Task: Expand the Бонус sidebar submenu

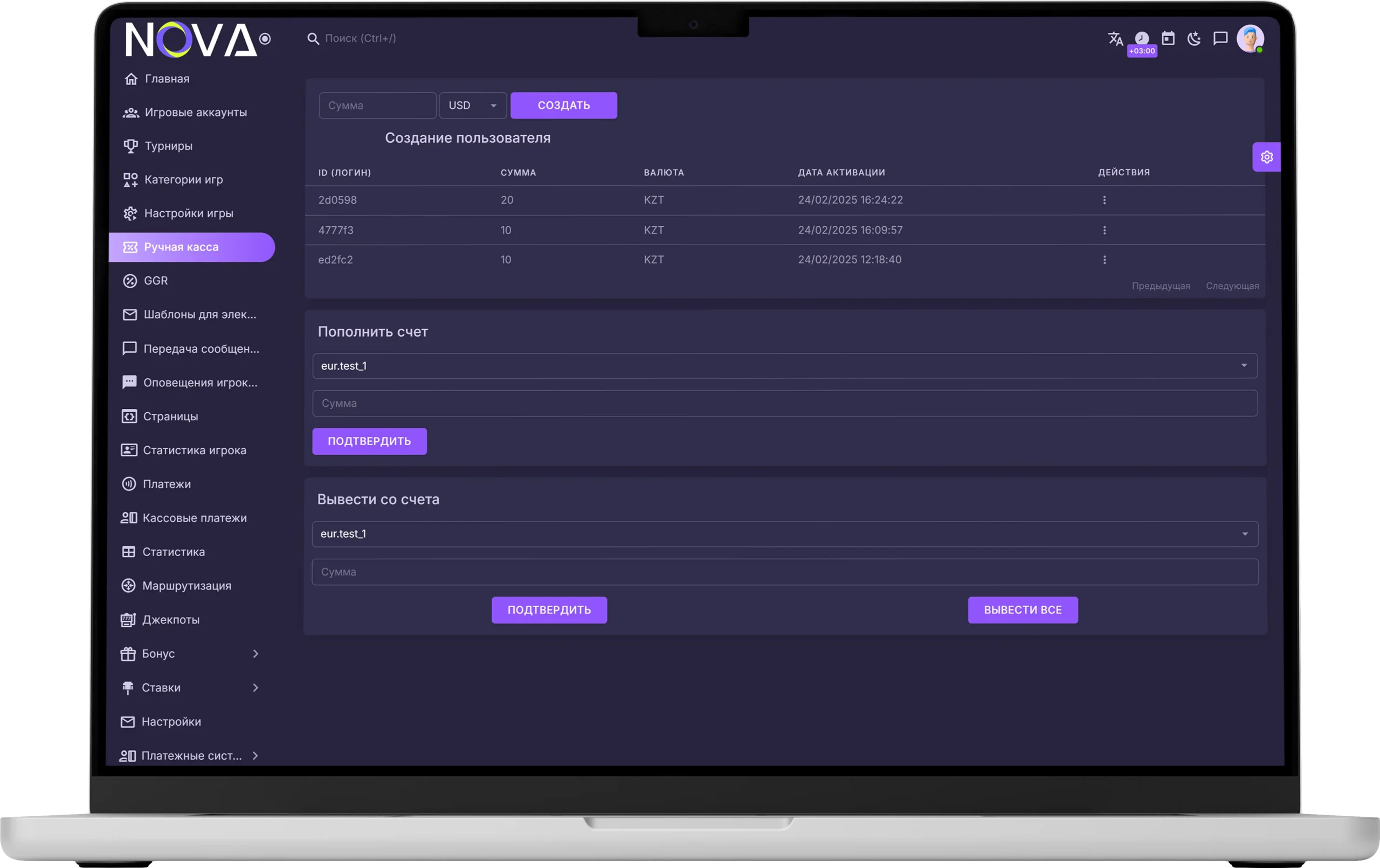Action: coord(256,654)
